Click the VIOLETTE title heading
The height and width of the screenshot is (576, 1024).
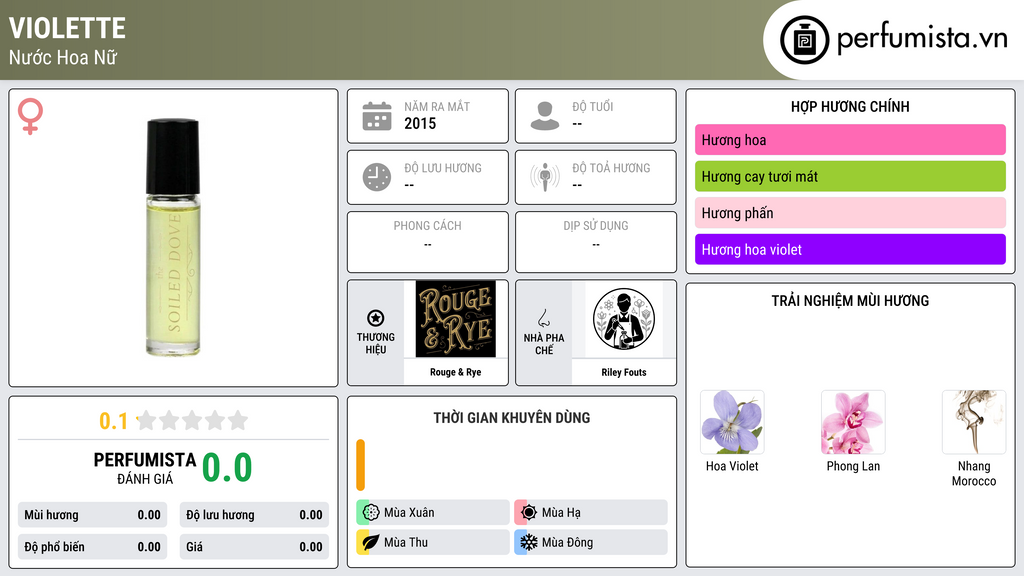[x=67, y=28]
